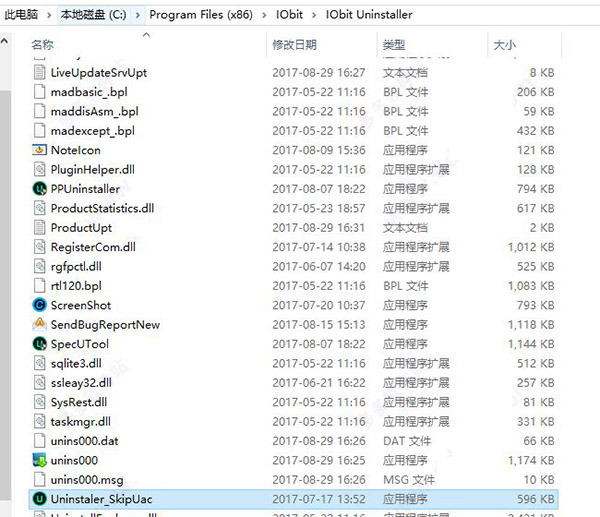600x517 pixels.
Task: Sort files by the 修改日期 column header
Action: [295, 45]
